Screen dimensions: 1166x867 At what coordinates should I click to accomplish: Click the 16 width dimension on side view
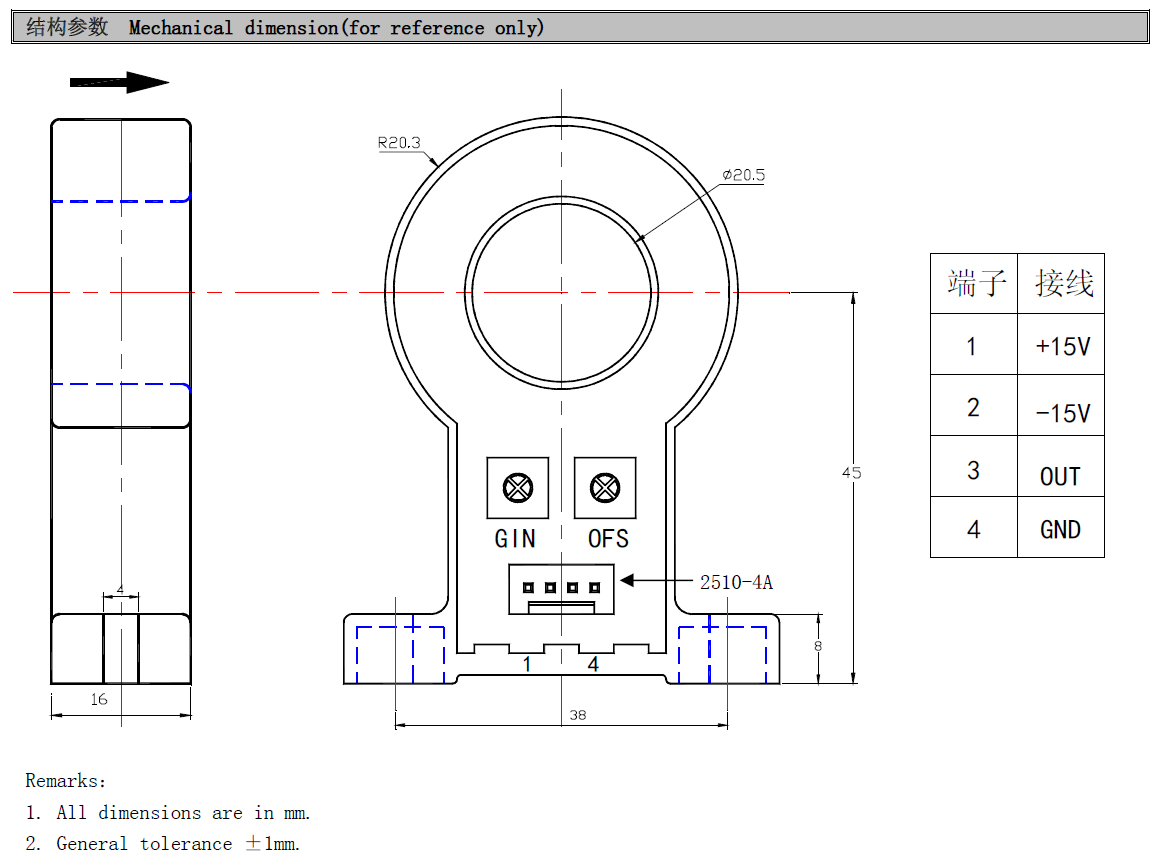(x=99, y=700)
